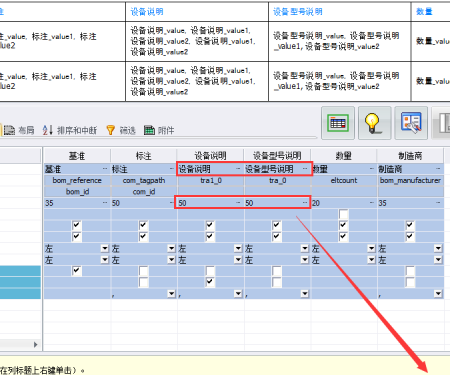Select the 制造商 grid column header
450x375 pixels.
[x=410, y=156]
